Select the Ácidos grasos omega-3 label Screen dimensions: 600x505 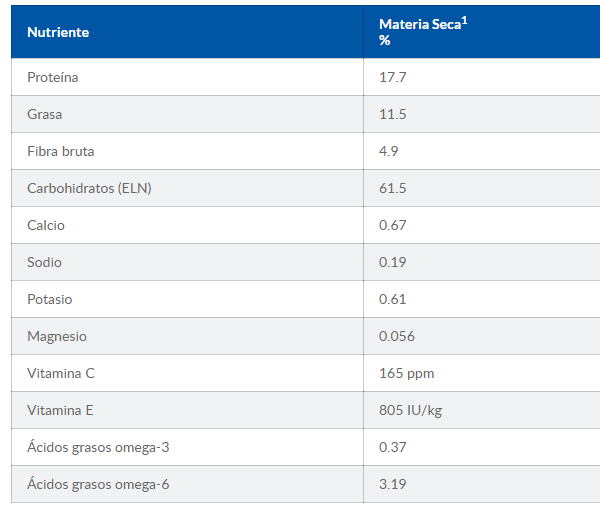click(x=97, y=447)
